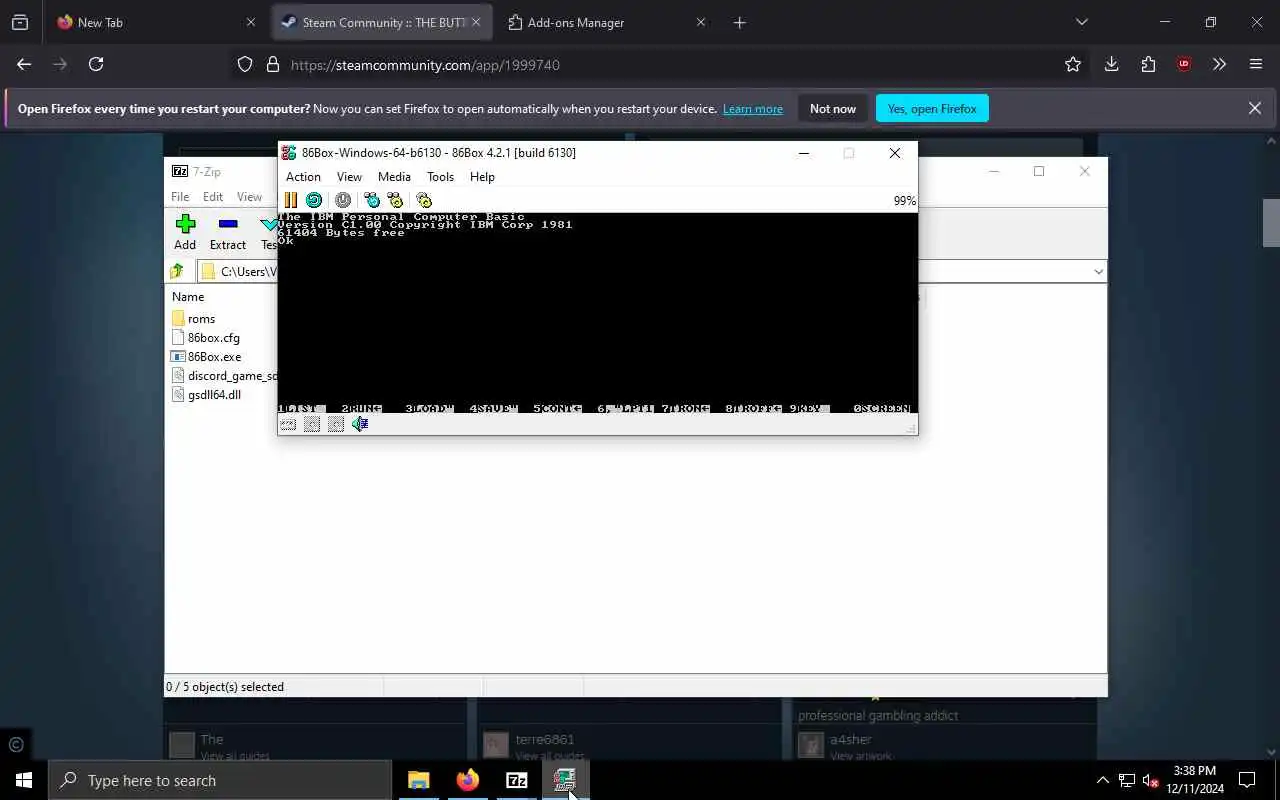Send Ctrl+Alt+Del using the blue toolbar icon
This screenshot has height=800, width=1280.
pos(372,200)
